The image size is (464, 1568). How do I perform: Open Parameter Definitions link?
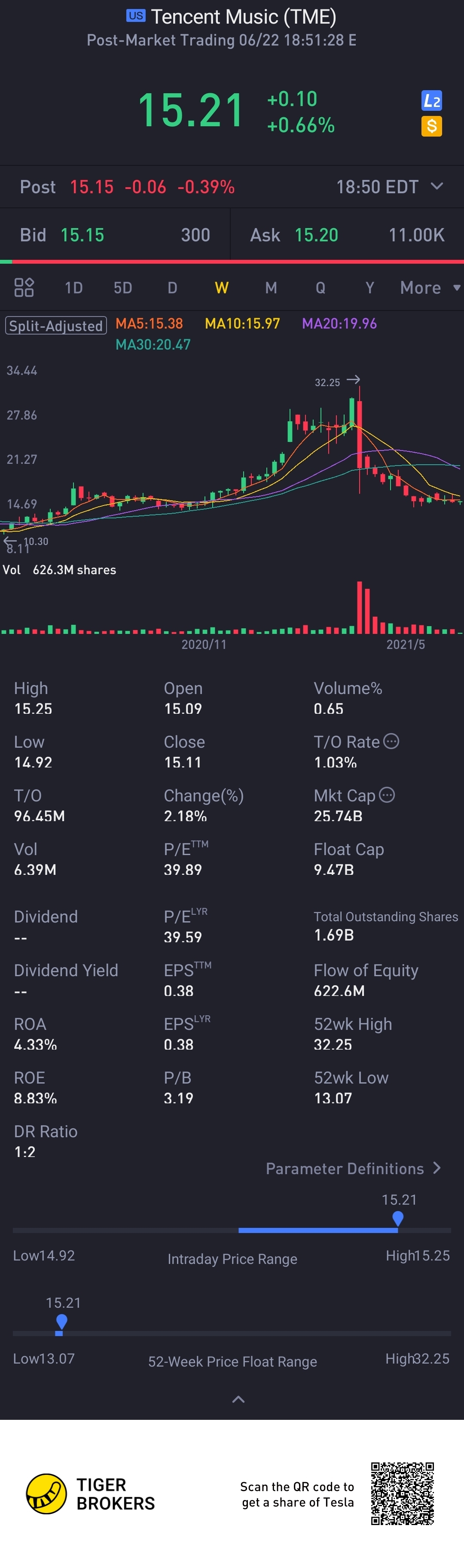(x=353, y=1169)
